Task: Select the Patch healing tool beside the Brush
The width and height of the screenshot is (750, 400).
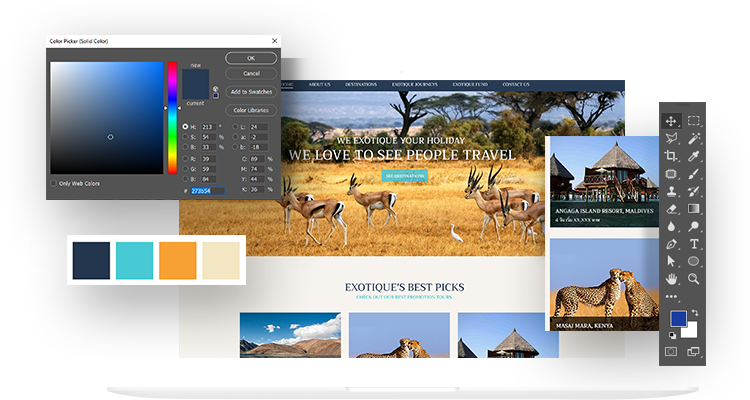Action: (671, 174)
